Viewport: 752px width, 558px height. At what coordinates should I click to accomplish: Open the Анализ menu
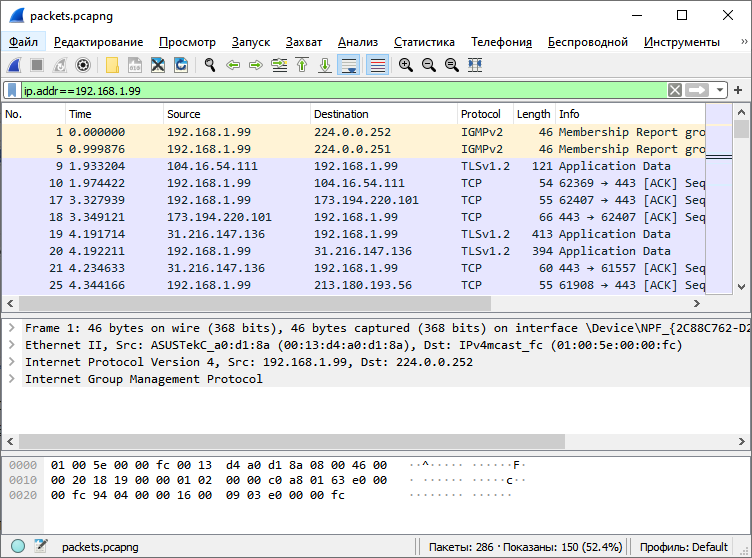(x=357, y=42)
